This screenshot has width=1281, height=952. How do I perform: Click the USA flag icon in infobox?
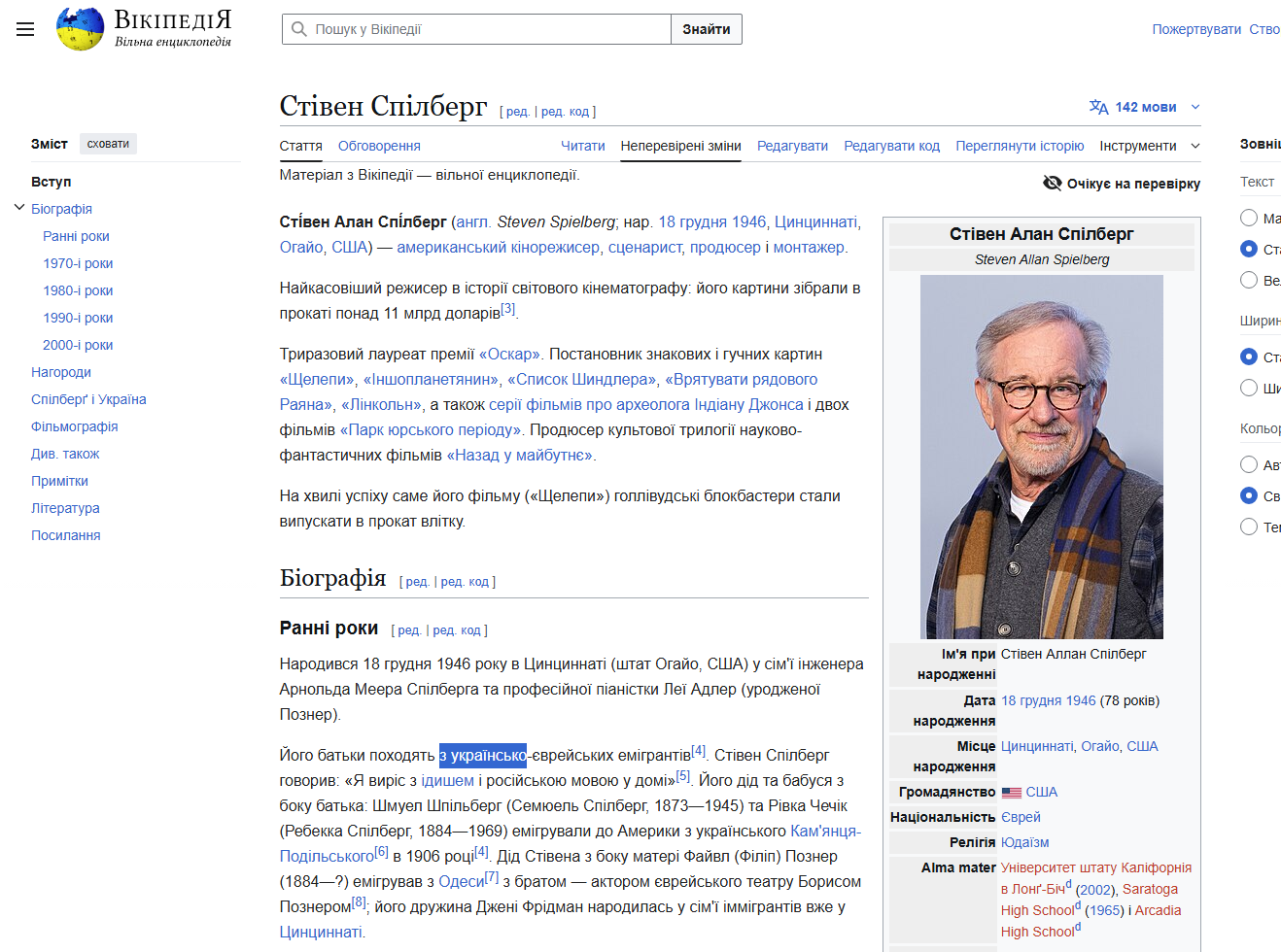[1012, 793]
